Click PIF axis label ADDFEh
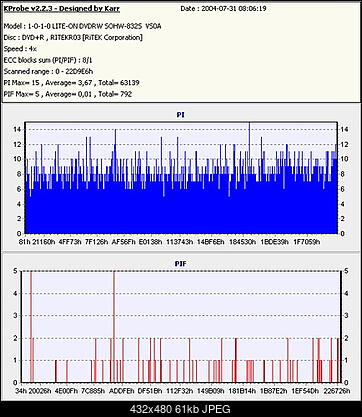This screenshot has width=362, height=417. click(x=122, y=391)
